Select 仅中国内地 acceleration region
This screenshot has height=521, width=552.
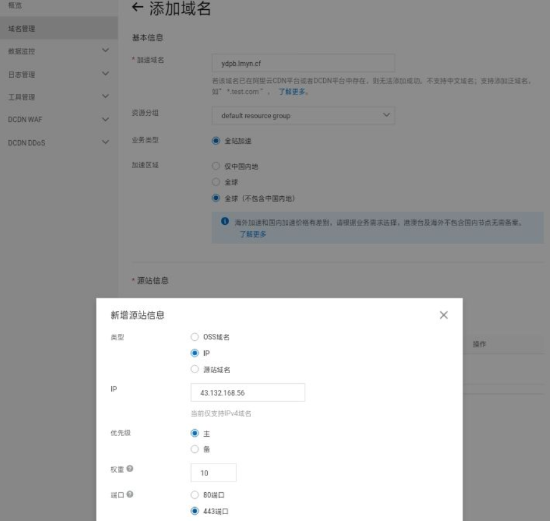pos(216,166)
